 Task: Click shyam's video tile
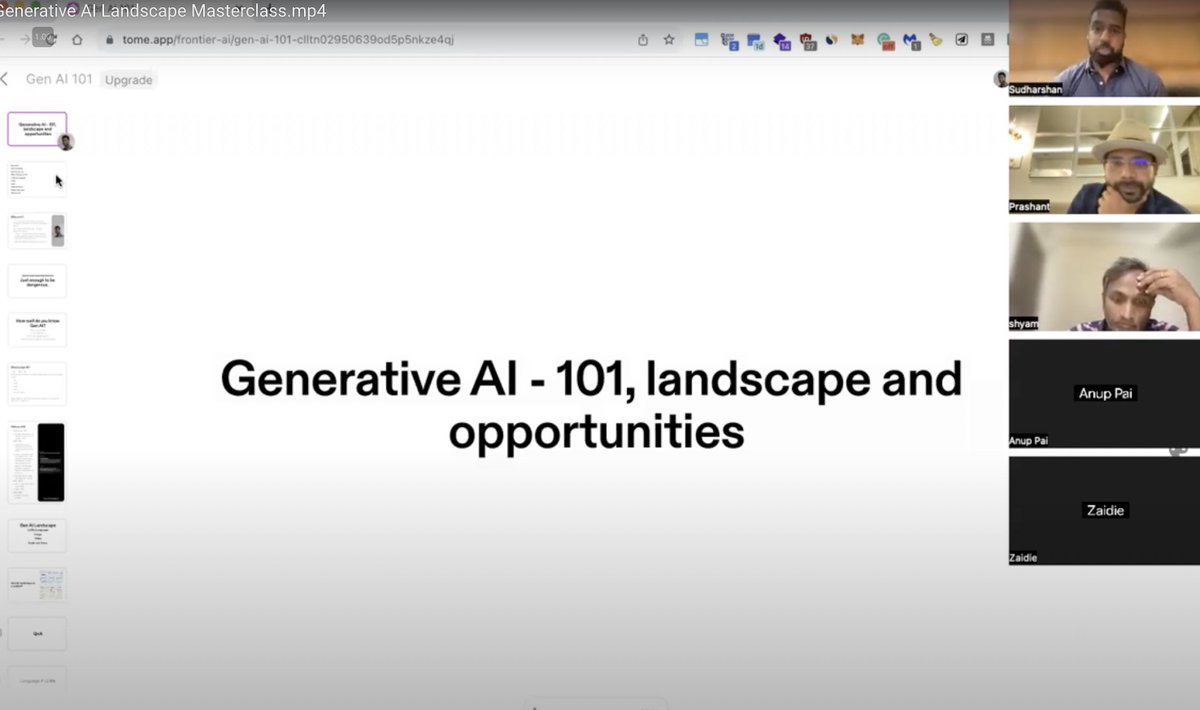click(1104, 276)
